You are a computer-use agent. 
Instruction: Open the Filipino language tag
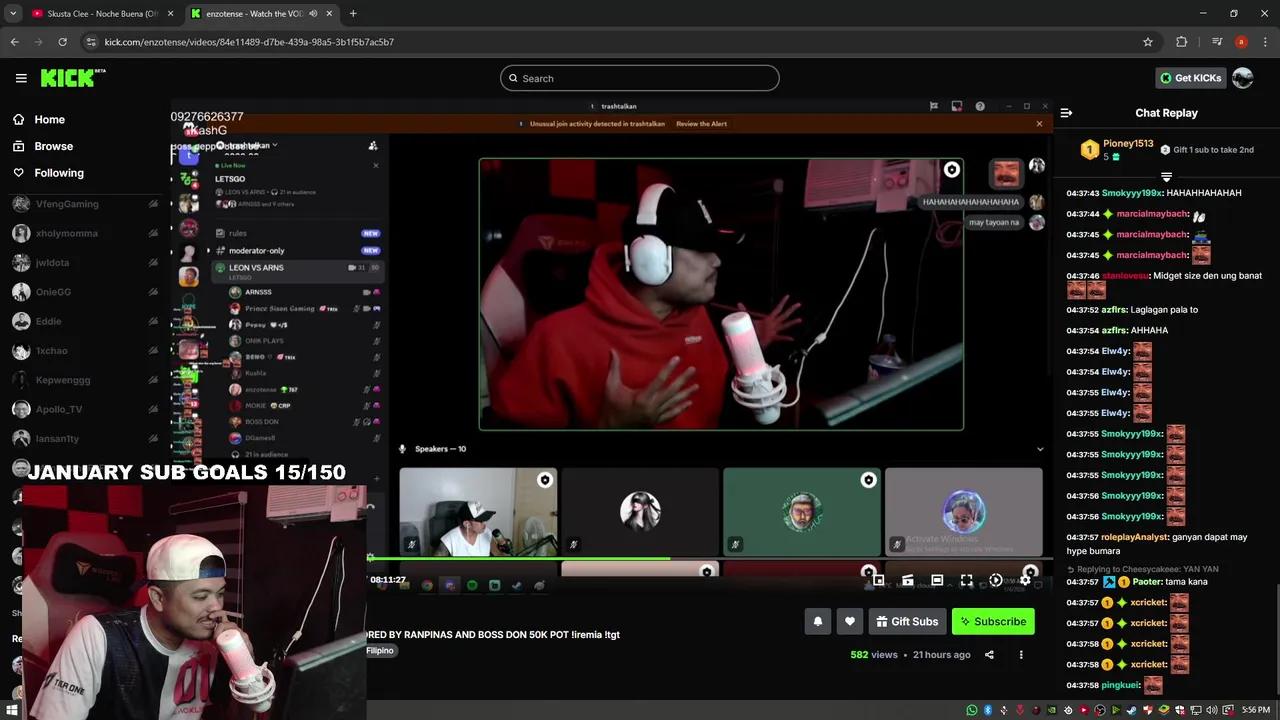point(380,651)
